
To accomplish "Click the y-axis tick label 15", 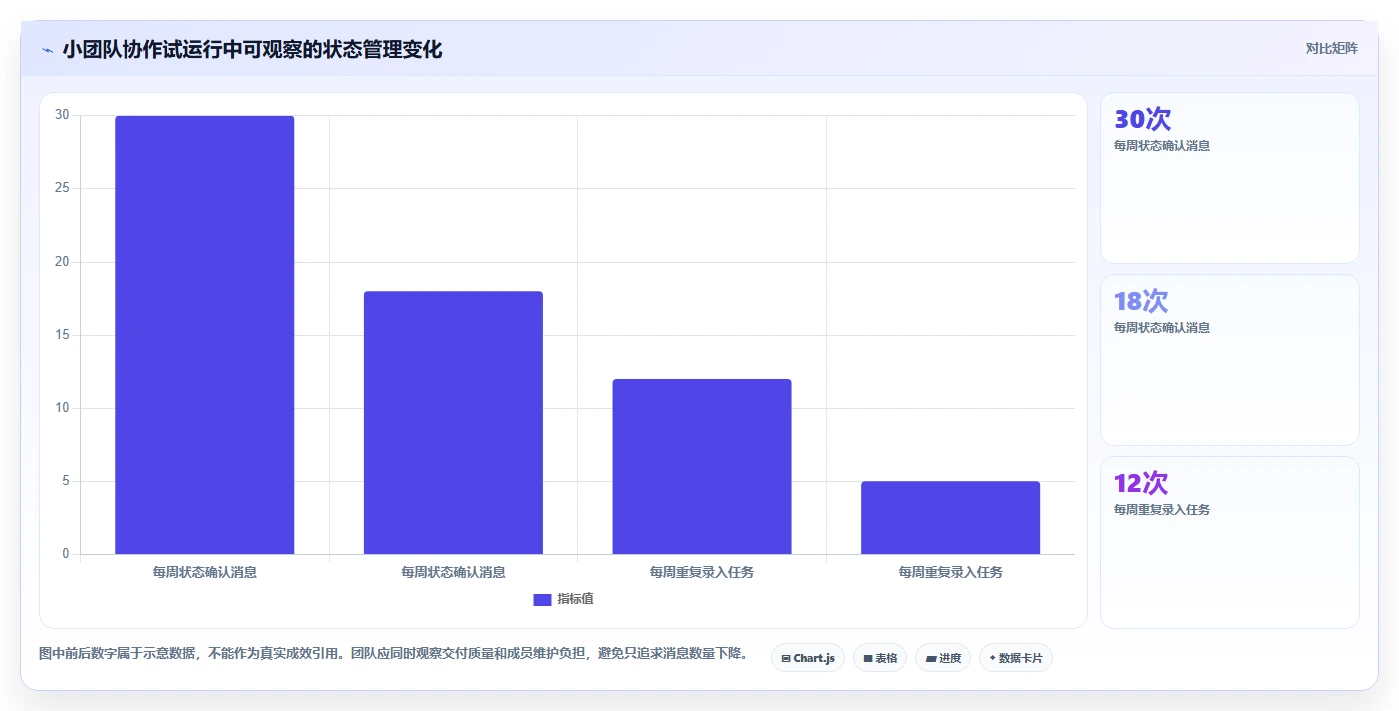I will [62, 335].
